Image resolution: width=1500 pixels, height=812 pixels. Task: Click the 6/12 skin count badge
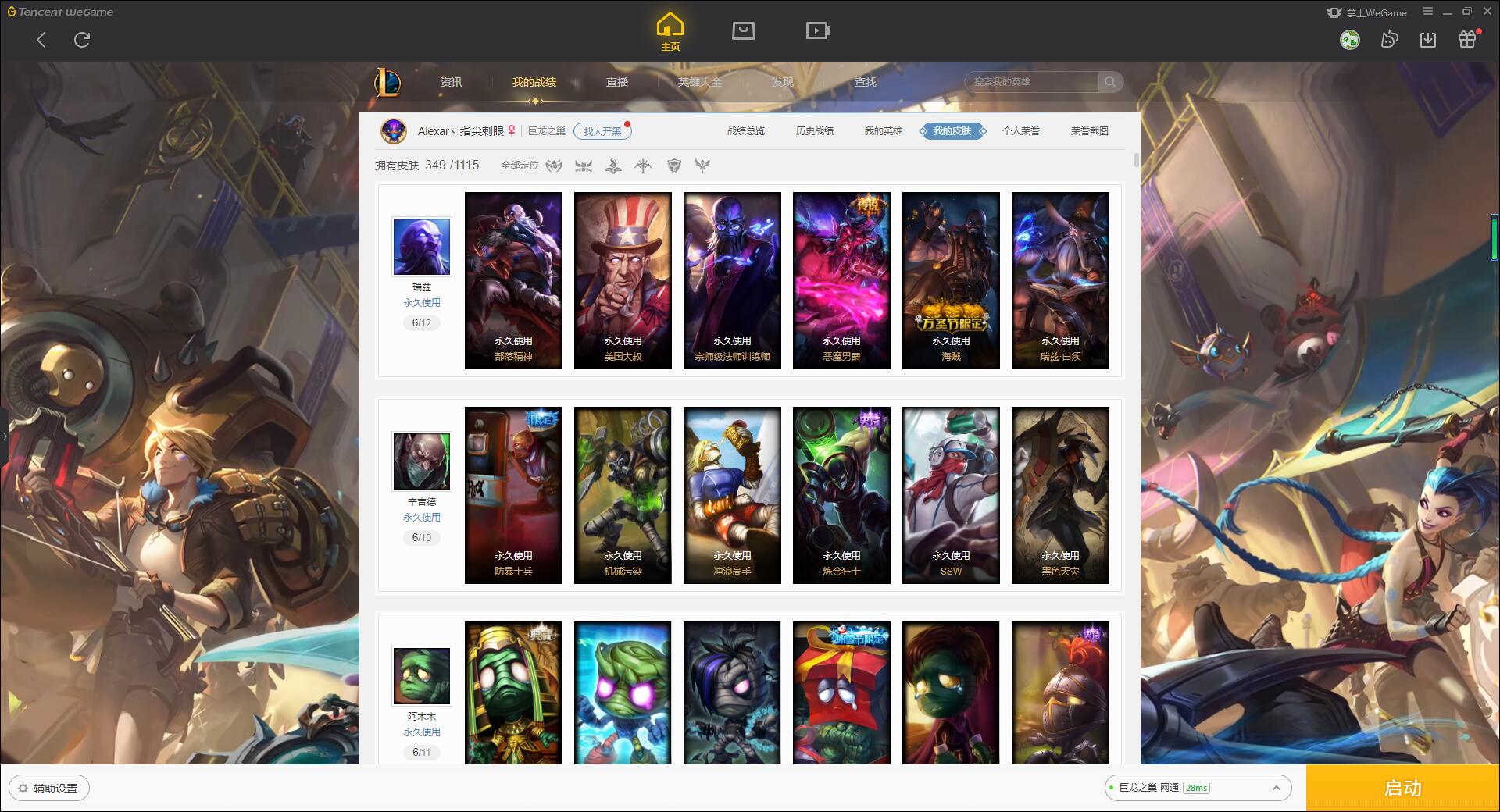(x=422, y=322)
